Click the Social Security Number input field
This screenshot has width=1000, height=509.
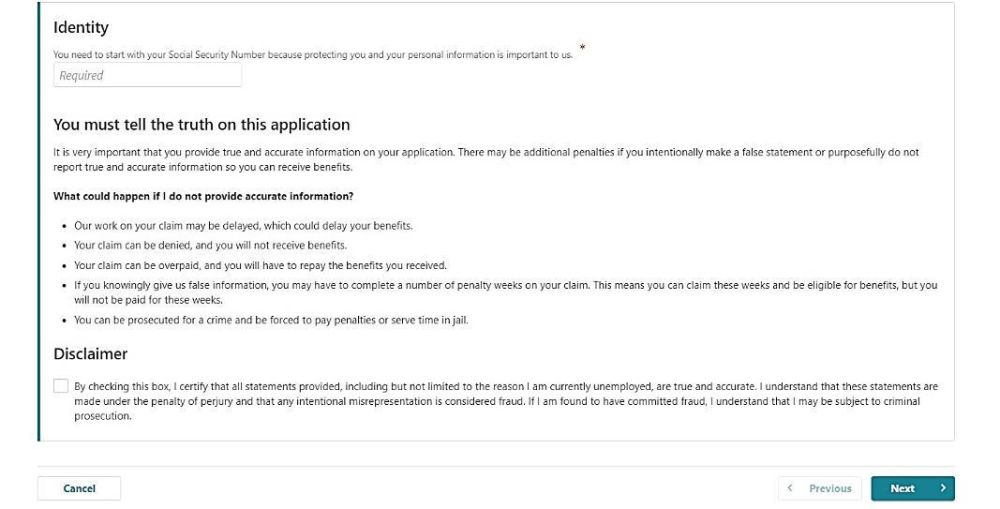[x=147, y=75]
